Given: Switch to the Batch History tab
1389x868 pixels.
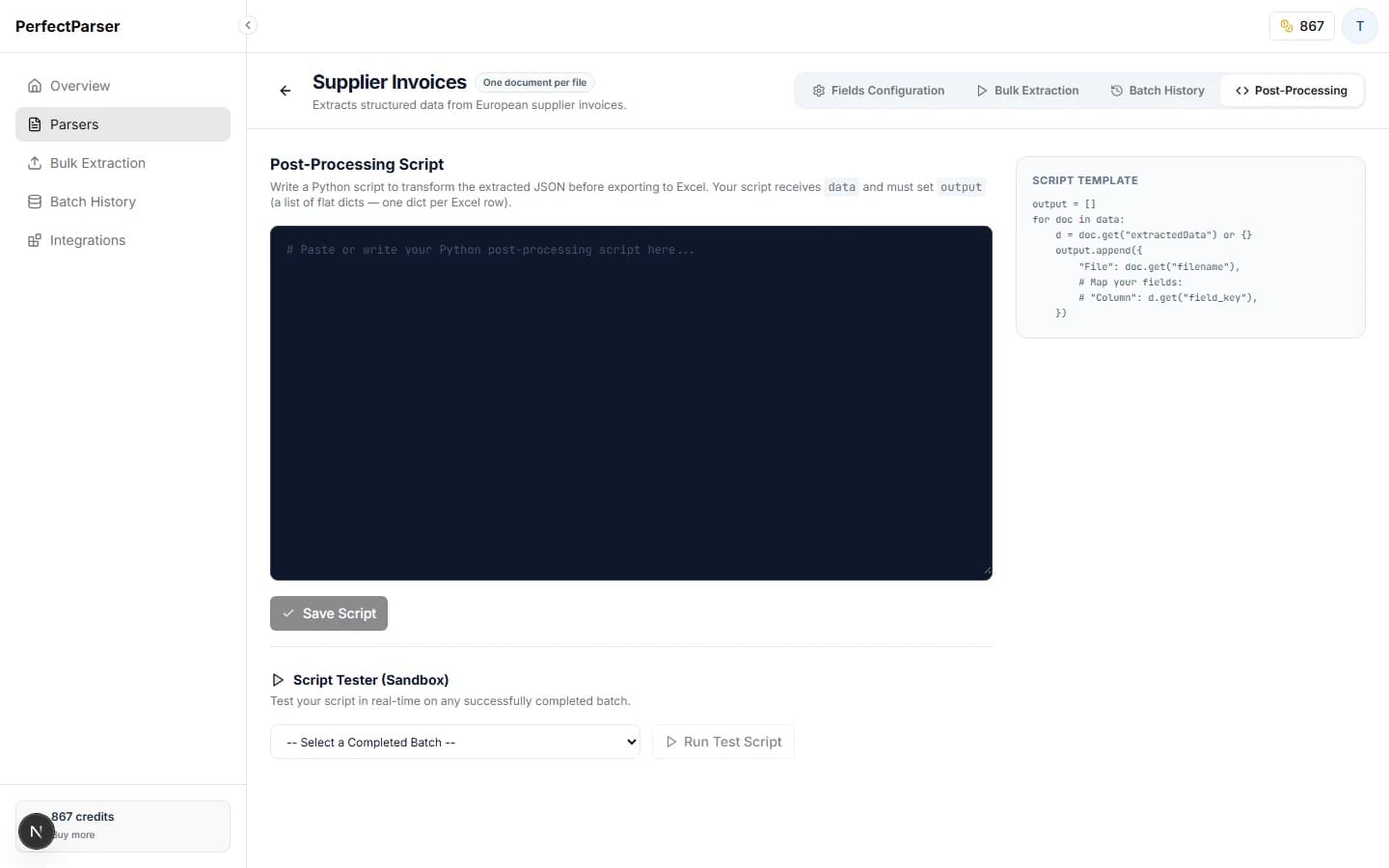Looking at the screenshot, I should [x=1157, y=91].
